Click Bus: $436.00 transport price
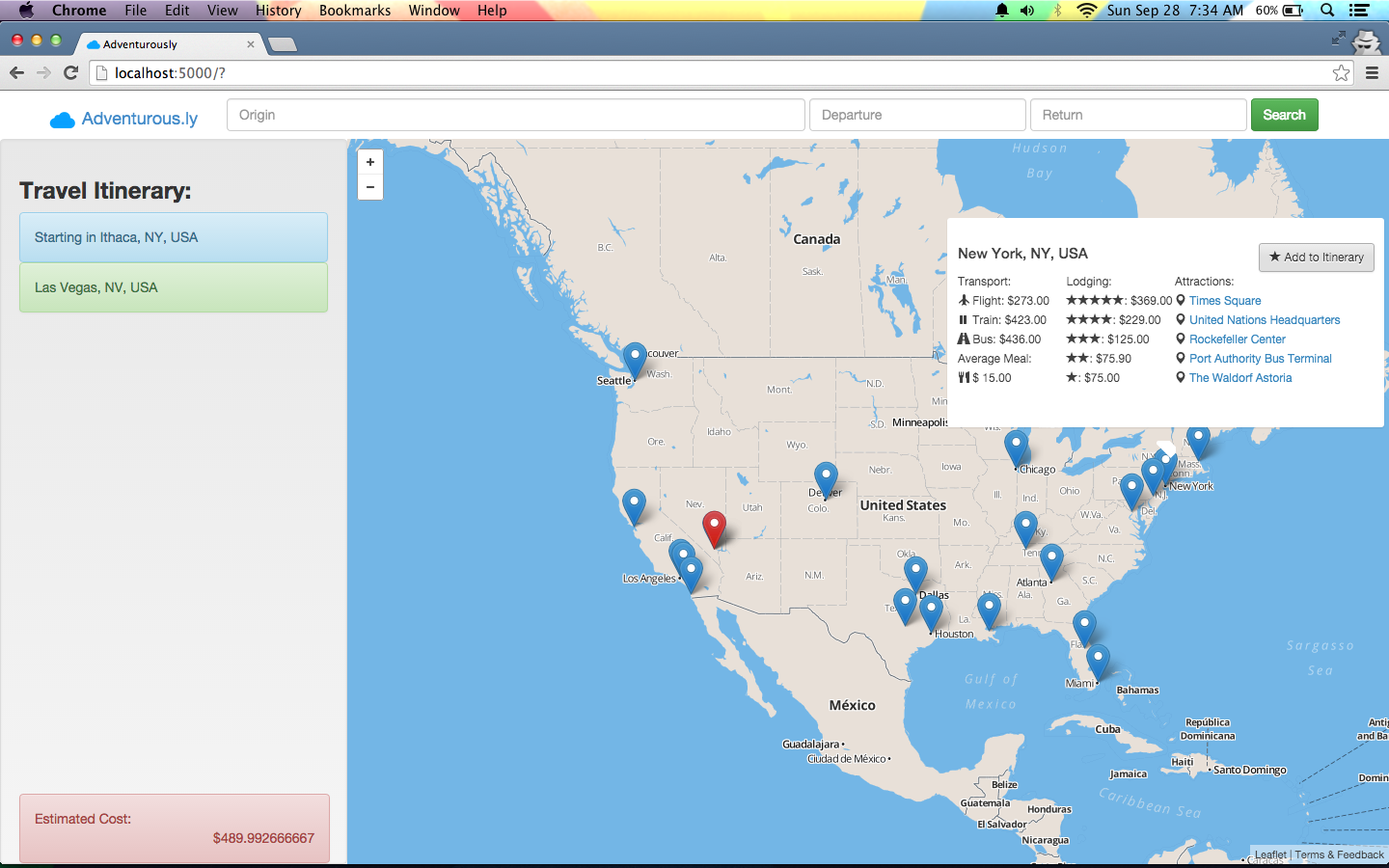 [999, 339]
